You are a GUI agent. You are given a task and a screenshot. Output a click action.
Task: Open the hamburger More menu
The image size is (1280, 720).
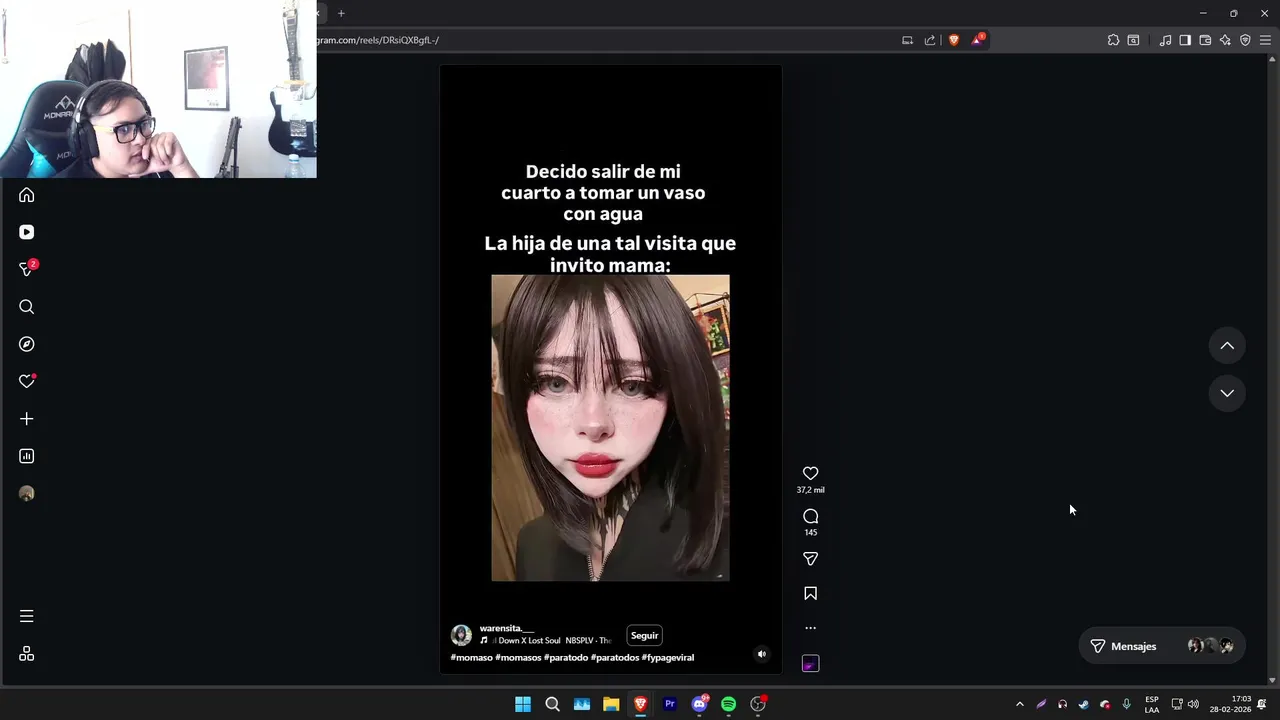tap(27, 616)
